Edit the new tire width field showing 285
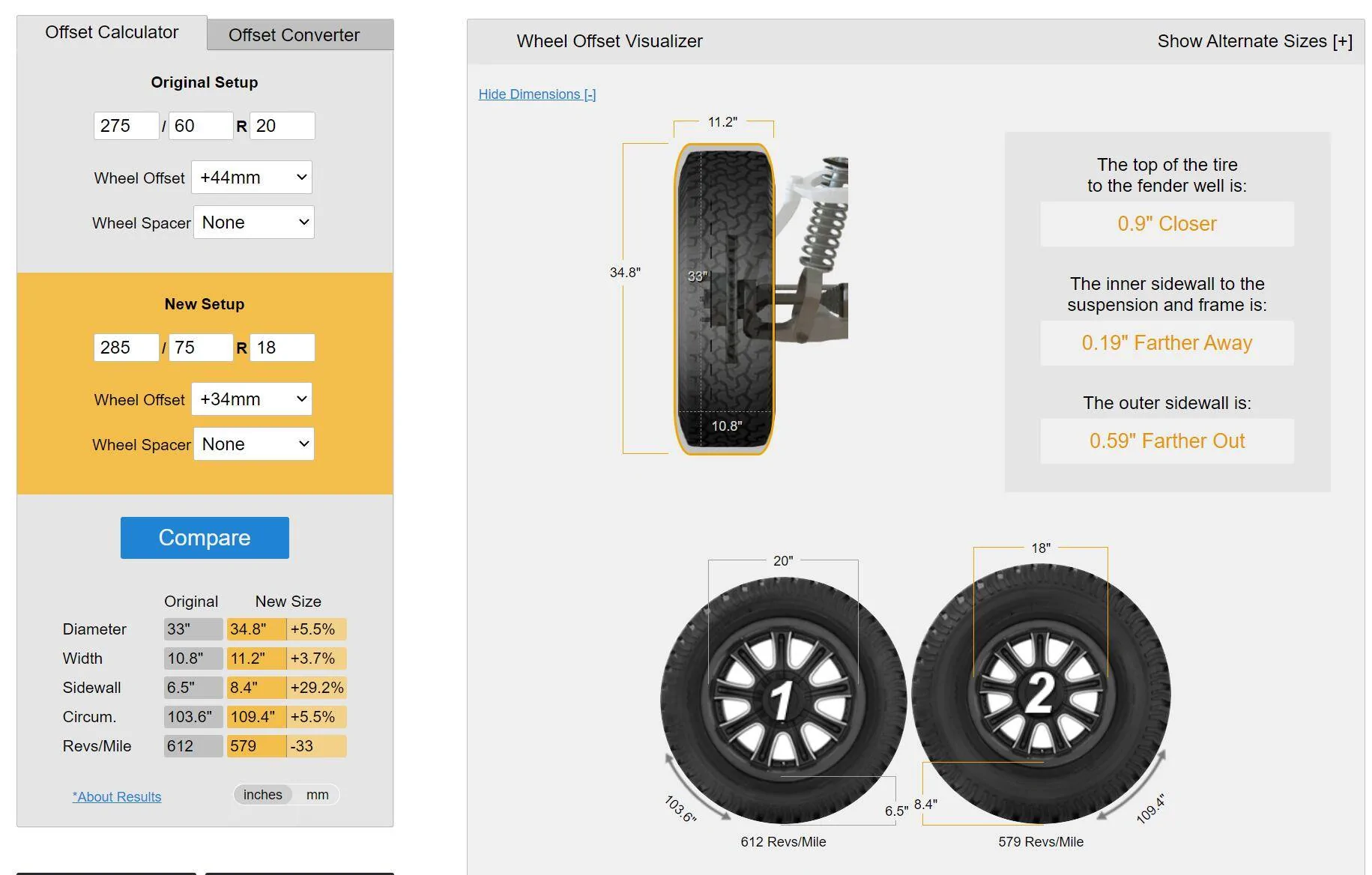Screen dimensions: 1372x875 (126, 347)
